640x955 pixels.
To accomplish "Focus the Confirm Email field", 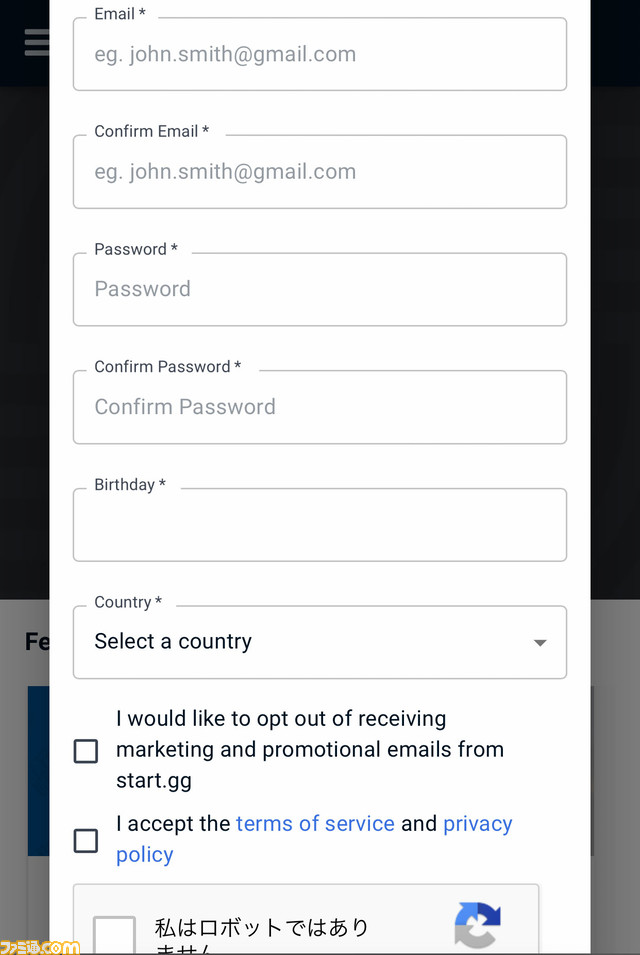I will (x=319, y=172).
